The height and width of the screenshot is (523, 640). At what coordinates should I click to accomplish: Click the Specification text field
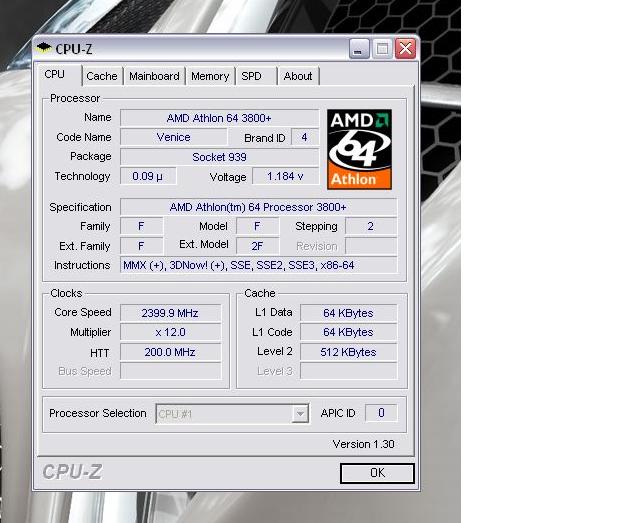click(x=258, y=207)
